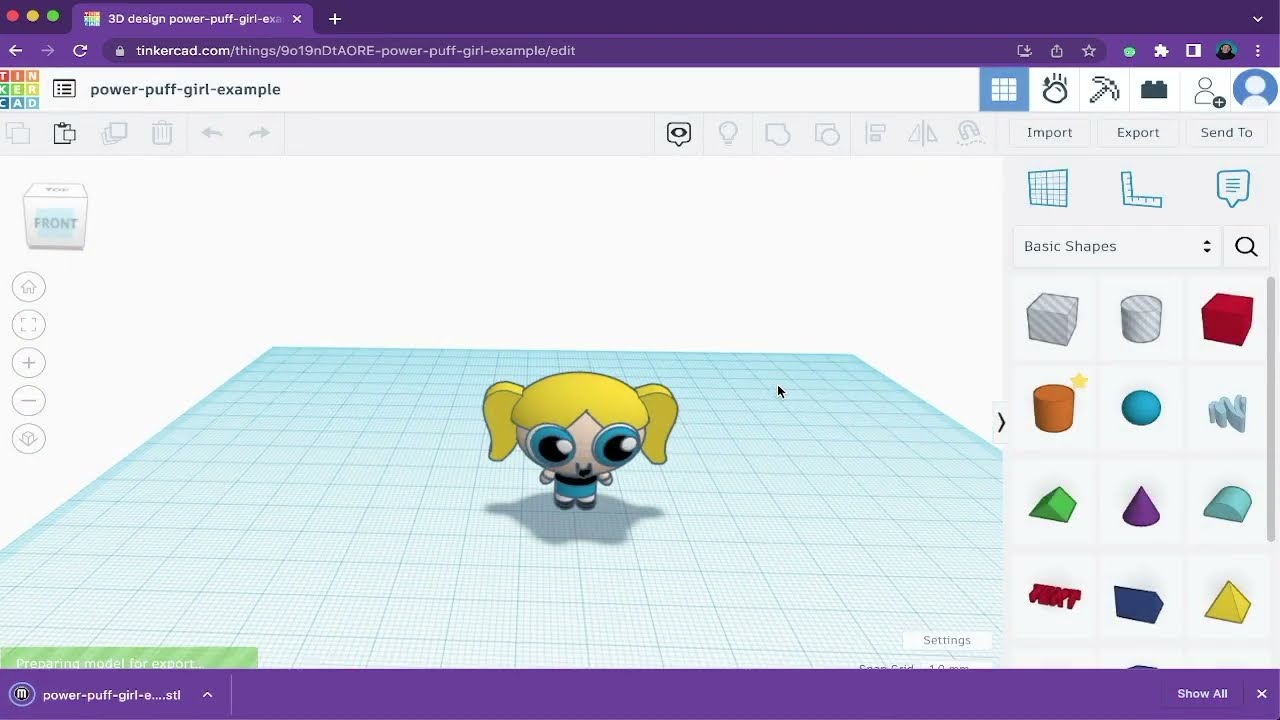Close the downloads bar
This screenshot has width=1280, height=720.
click(x=1261, y=694)
